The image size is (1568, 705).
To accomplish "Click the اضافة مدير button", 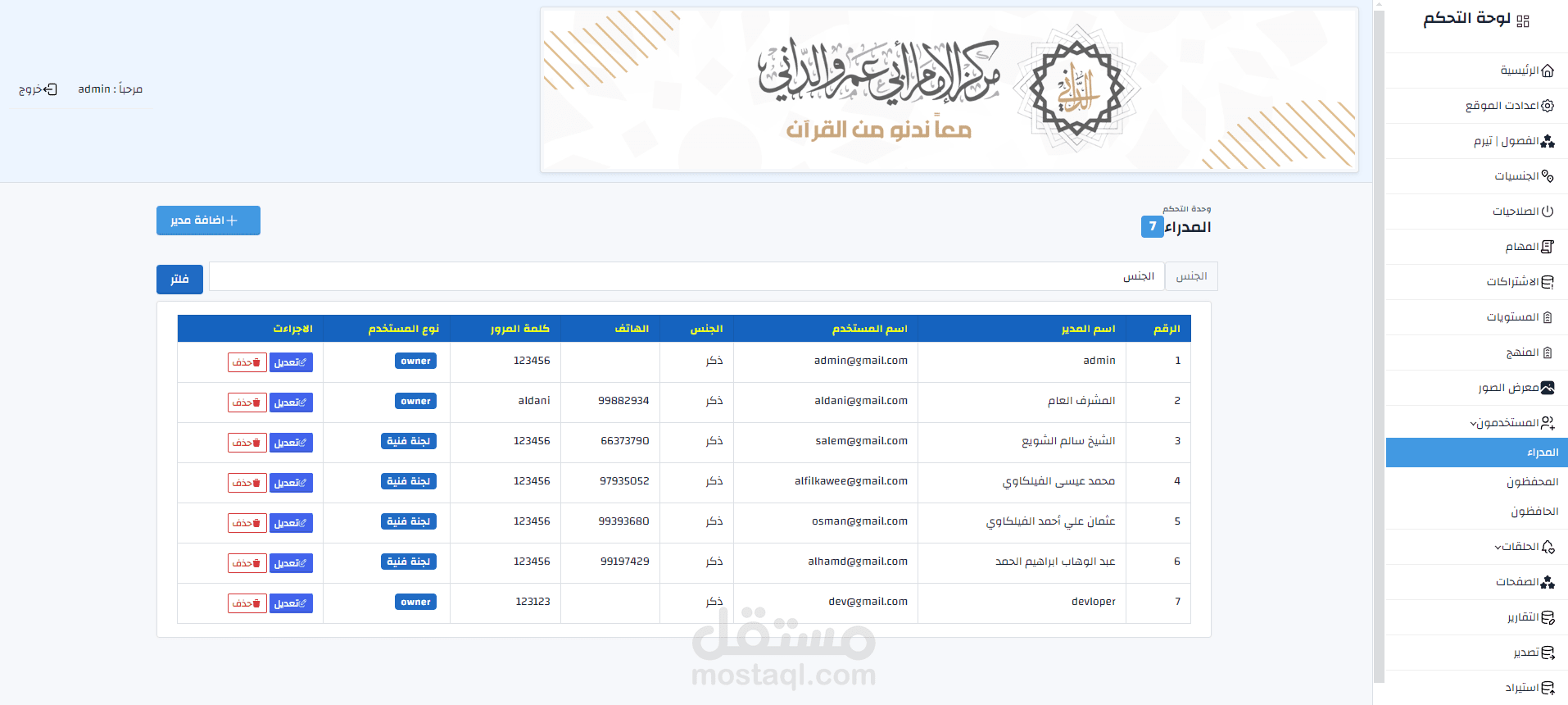I will coord(208,221).
